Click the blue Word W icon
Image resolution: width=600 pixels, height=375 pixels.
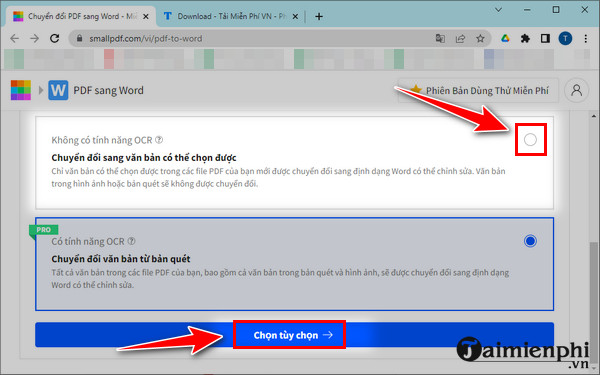[x=58, y=90]
